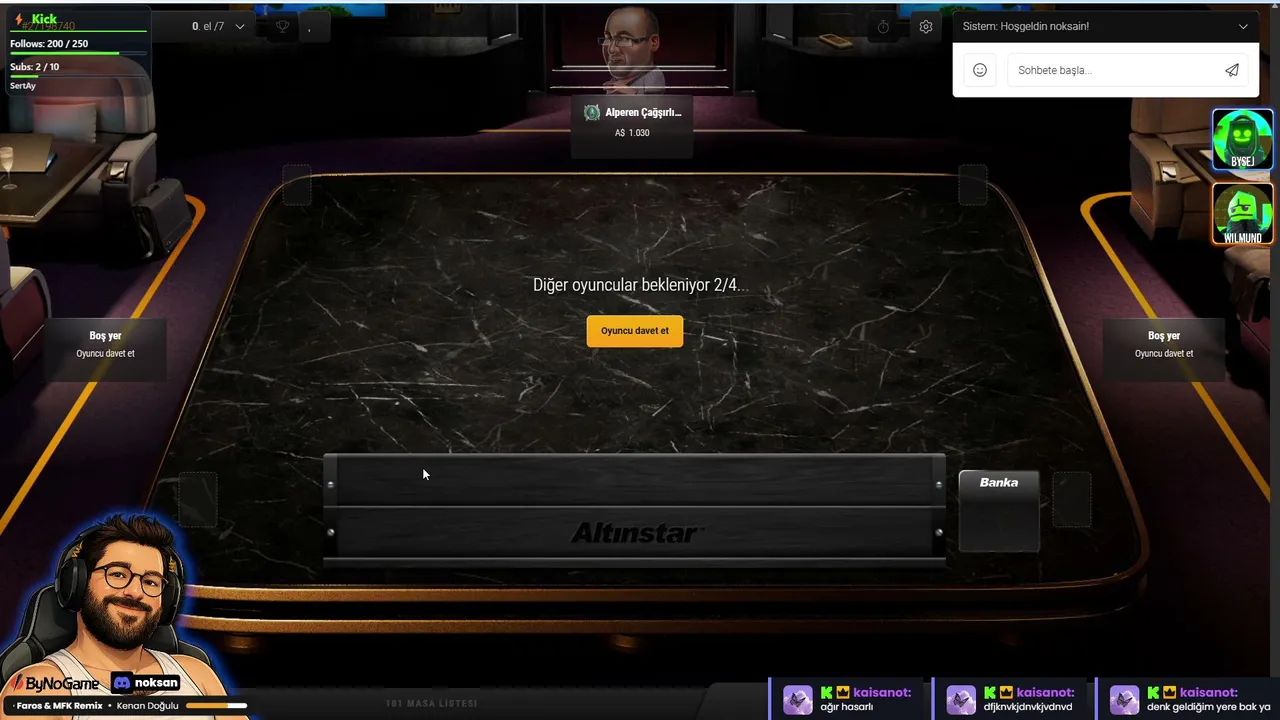Click the 'Altınstar' logo on the tile rack
Image resolution: width=1280 pixels, height=720 pixels.
pos(637,533)
